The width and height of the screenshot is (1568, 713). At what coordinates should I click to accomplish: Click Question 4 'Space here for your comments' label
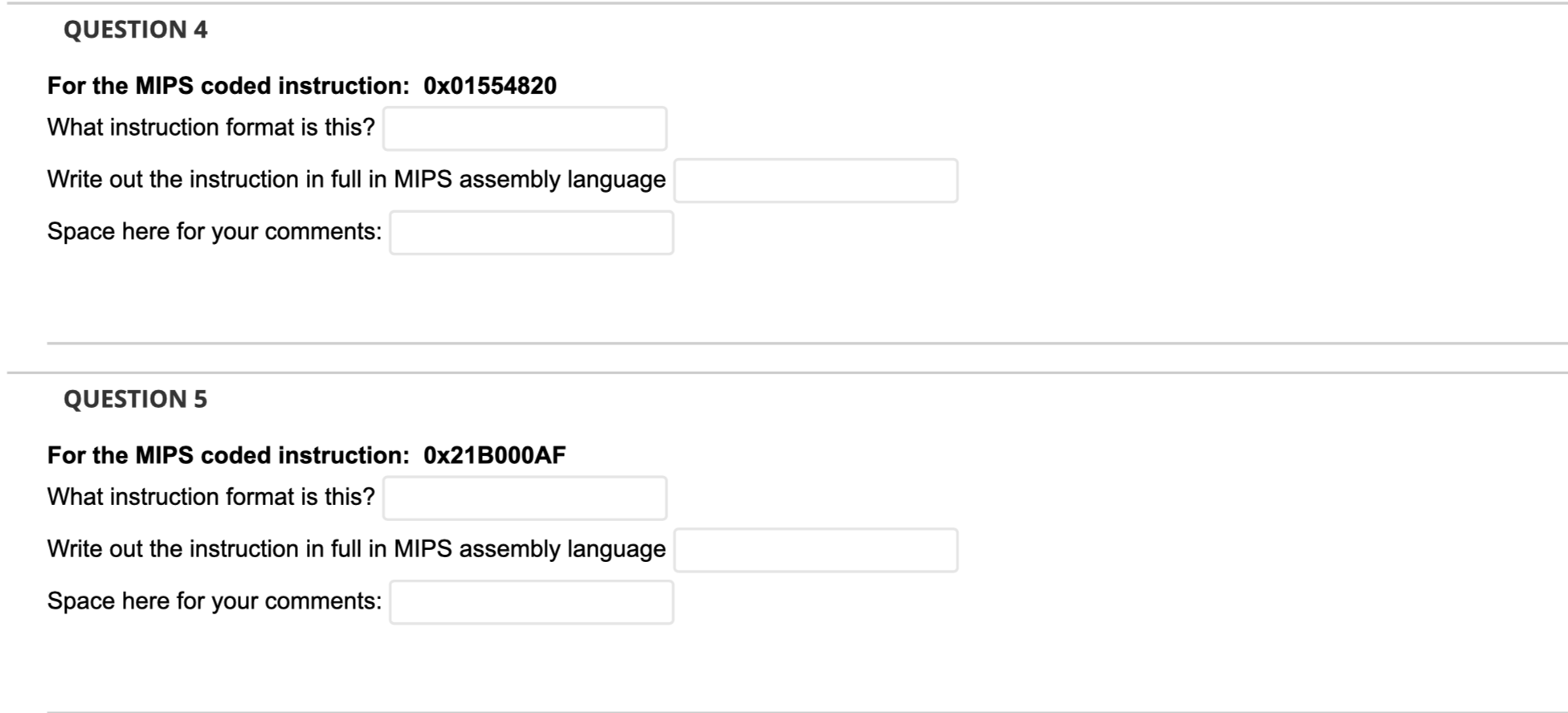click(x=214, y=232)
